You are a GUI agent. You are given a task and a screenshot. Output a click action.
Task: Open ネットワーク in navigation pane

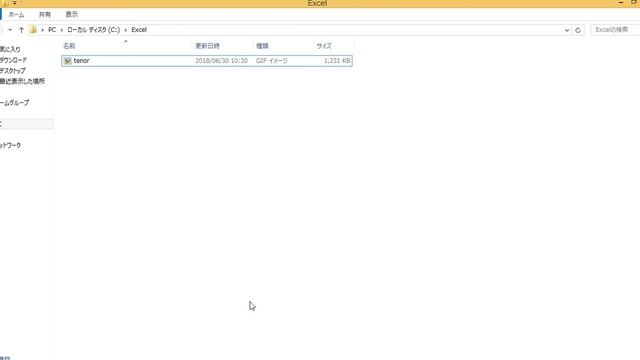[x=10, y=145]
